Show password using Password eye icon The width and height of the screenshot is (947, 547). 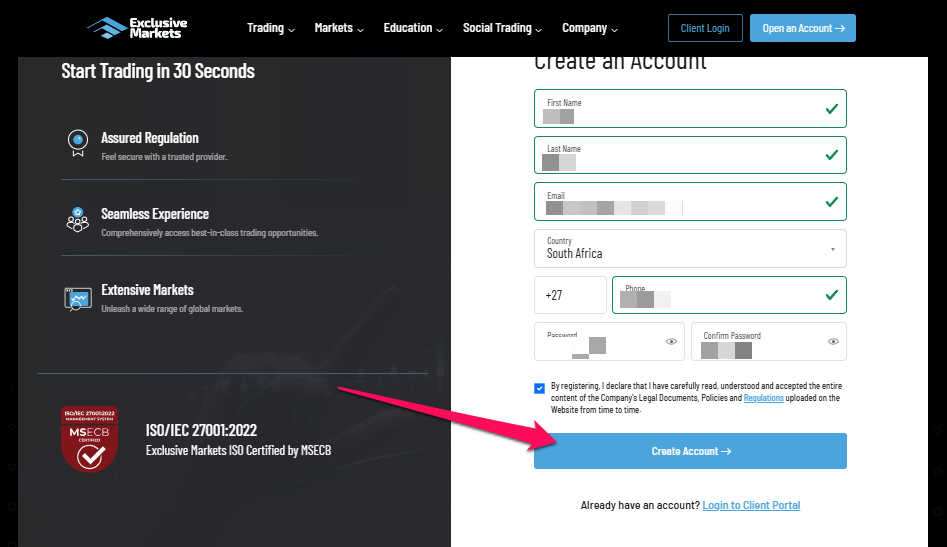pos(671,342)
